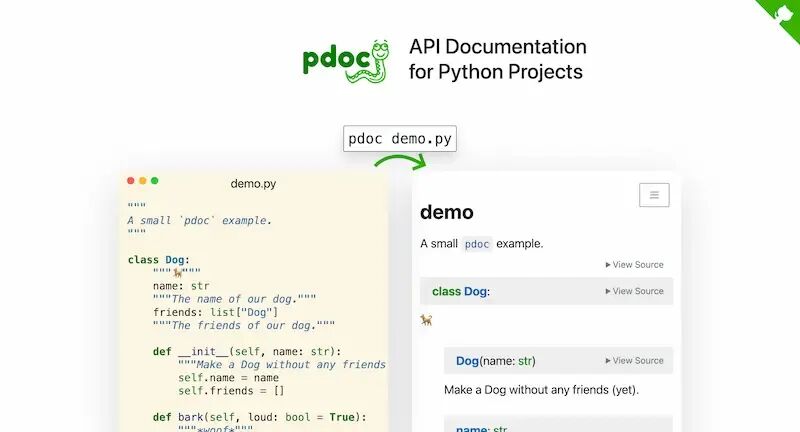Click 'Make a Dog without any friends (yet).' text

pyautogui.click(x=541, y=390)
